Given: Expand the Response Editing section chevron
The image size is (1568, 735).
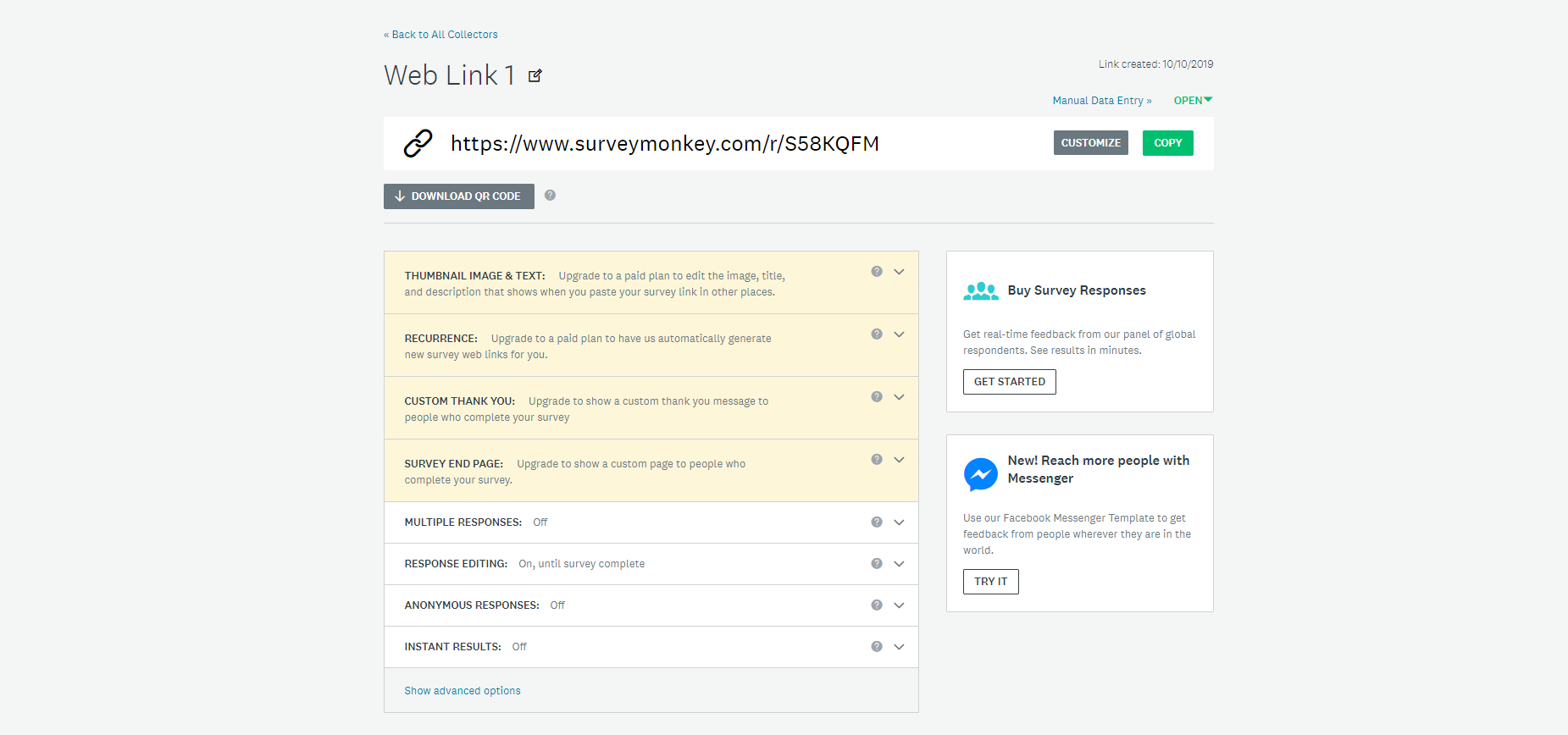Looking at the screenshot, I should coord(900,564).
